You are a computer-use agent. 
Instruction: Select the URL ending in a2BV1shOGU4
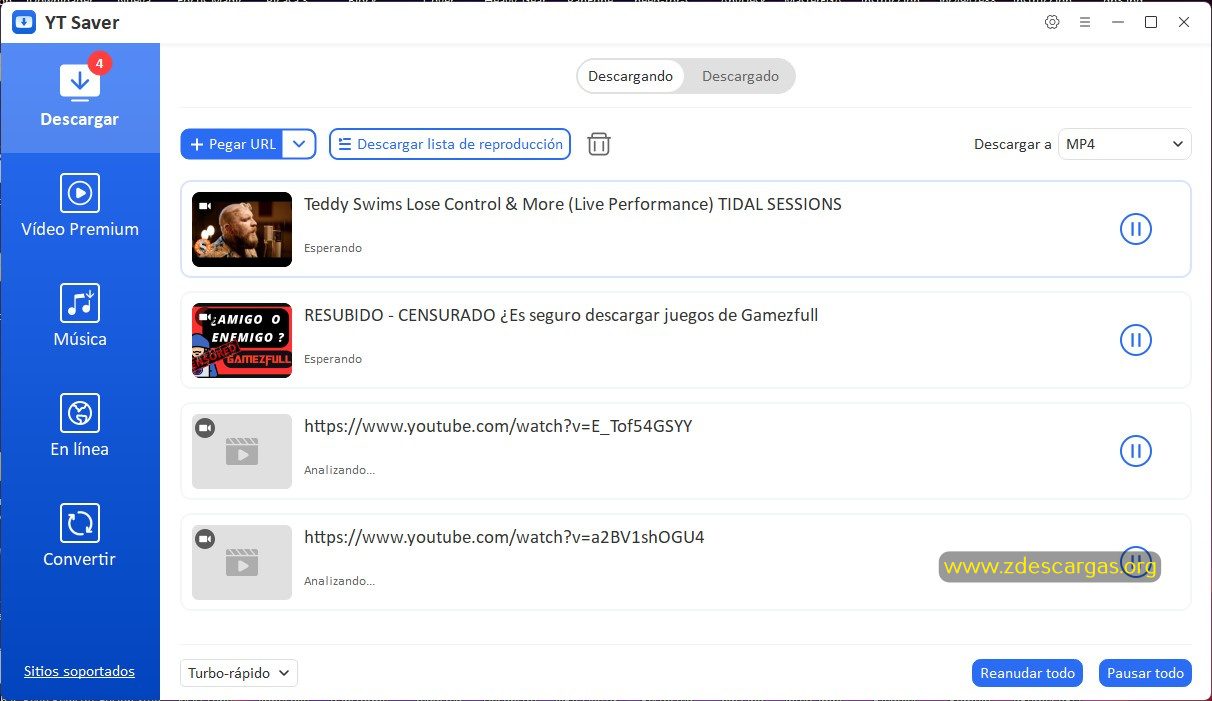pos(504,537)
